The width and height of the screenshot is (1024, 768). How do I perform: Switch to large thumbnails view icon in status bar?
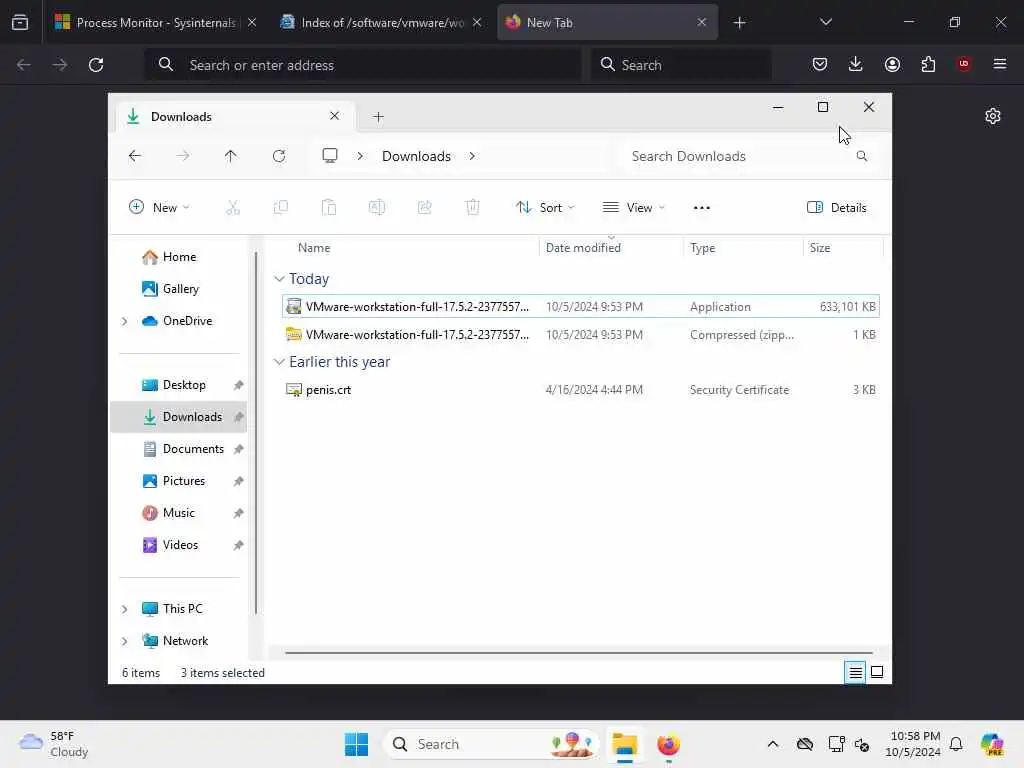[877, 672]
